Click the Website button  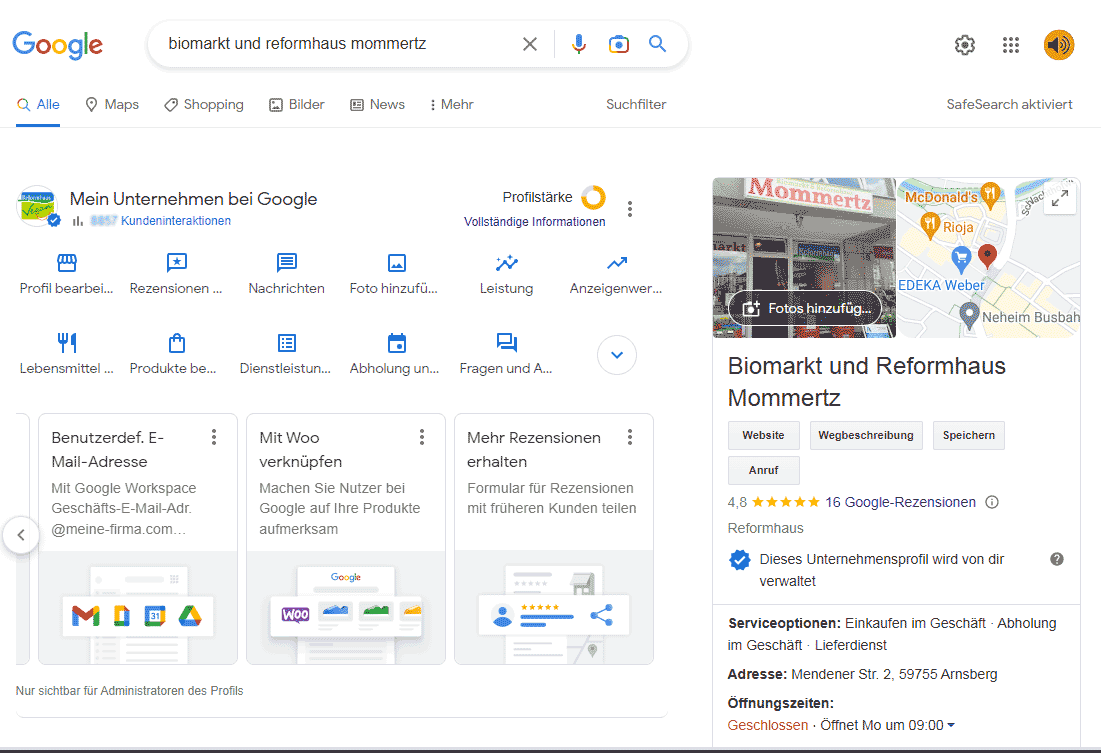[763, 436]
